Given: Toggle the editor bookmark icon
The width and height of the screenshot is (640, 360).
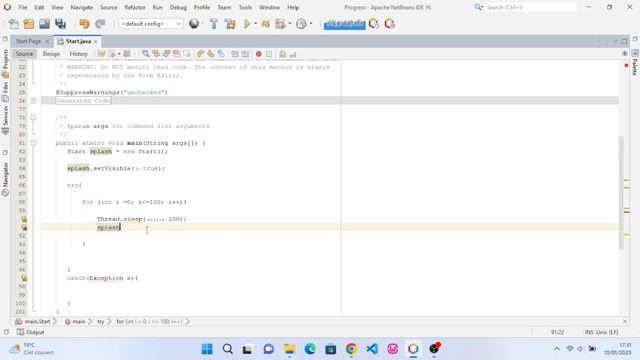Looking at the screenshot, I should tap(221, 54).
